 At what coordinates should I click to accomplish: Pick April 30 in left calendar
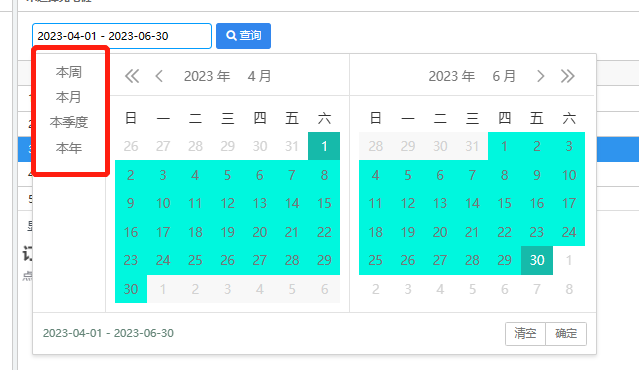[x=131, y=289]
